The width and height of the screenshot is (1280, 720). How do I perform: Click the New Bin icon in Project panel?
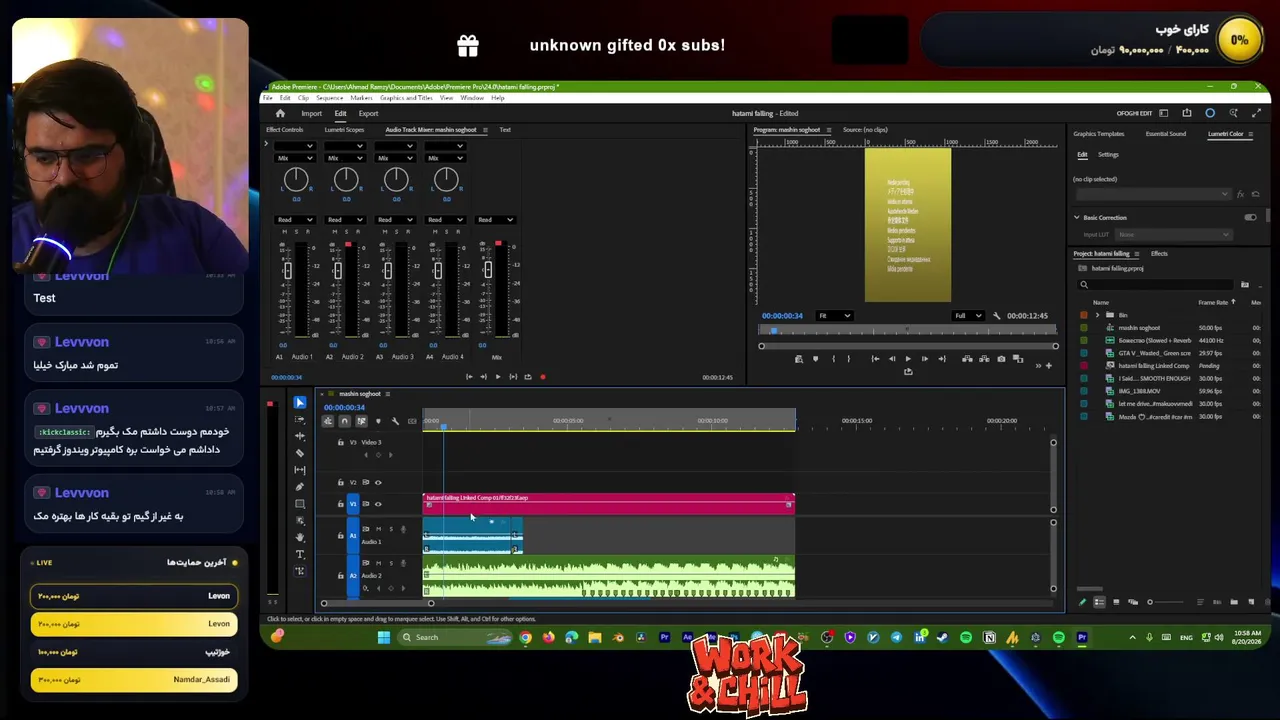point(1234,602)
